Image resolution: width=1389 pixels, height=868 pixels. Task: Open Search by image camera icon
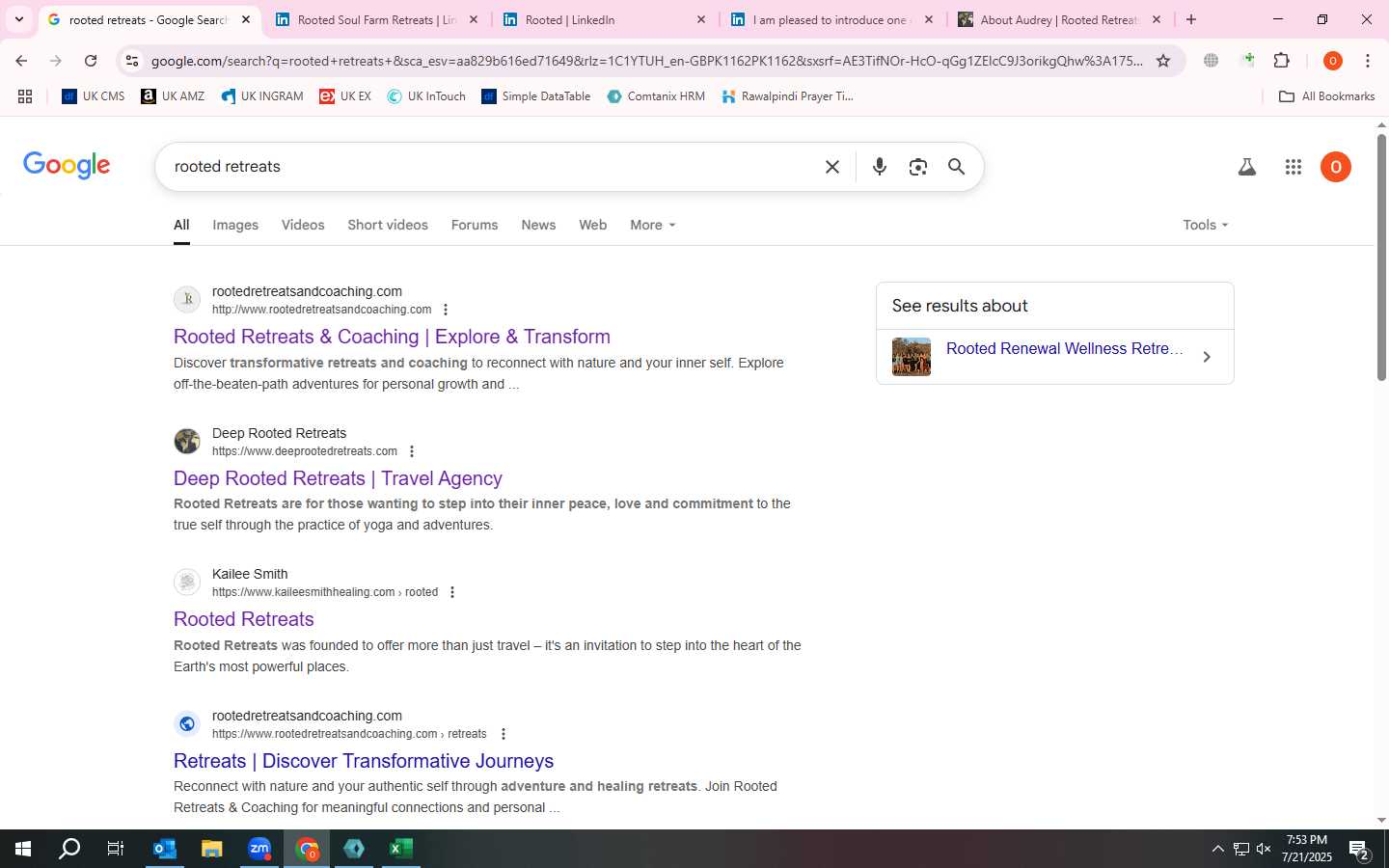[917, 167]
